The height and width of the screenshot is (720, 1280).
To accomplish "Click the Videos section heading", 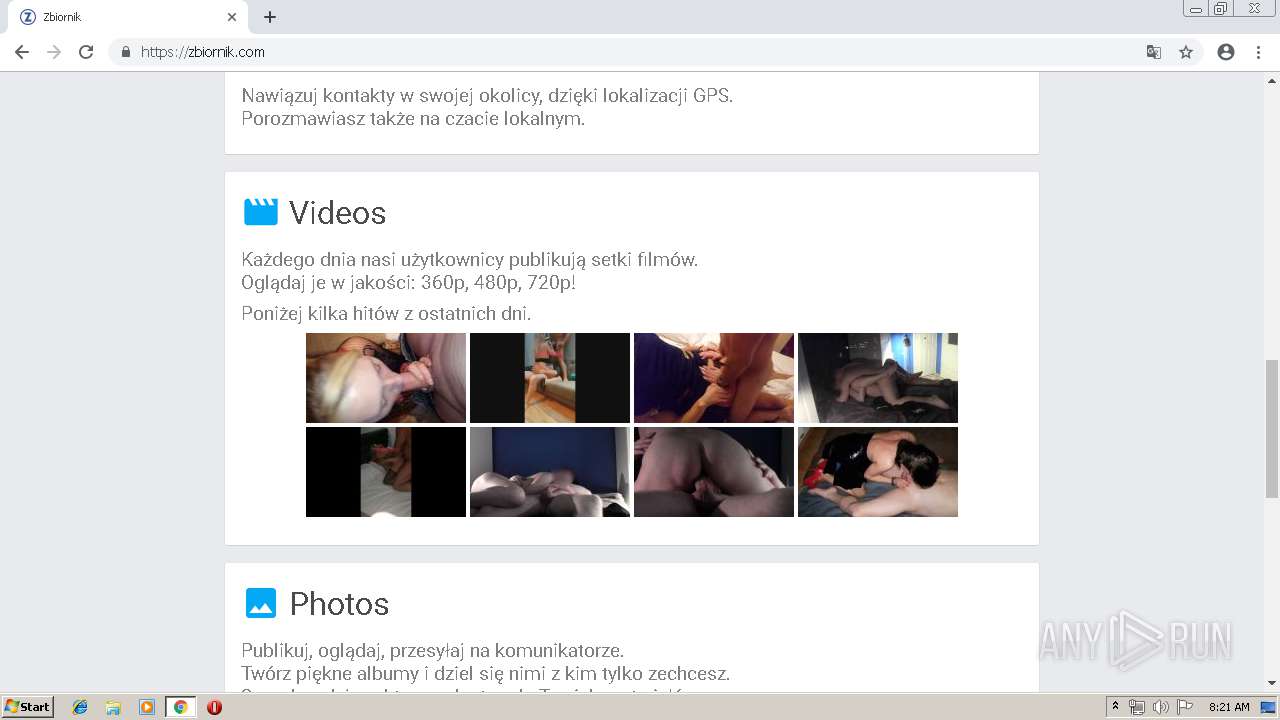I will coord(337,213).
